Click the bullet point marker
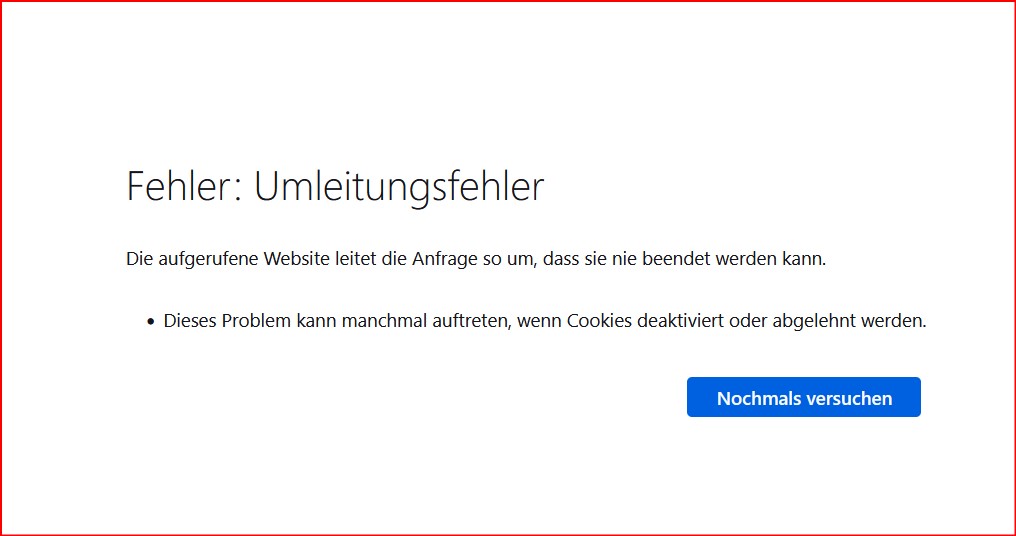 pos(151,322)
